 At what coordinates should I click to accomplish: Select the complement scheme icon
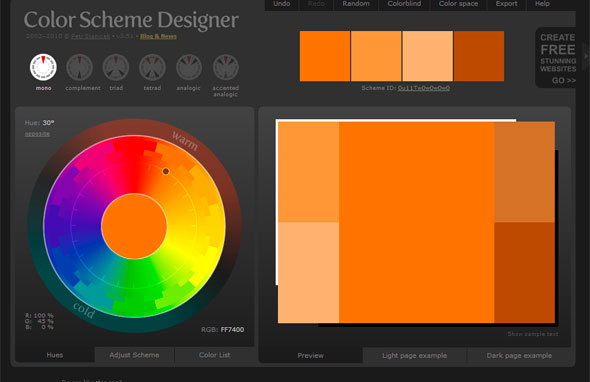pyautogui.click(x=79, y=67)
